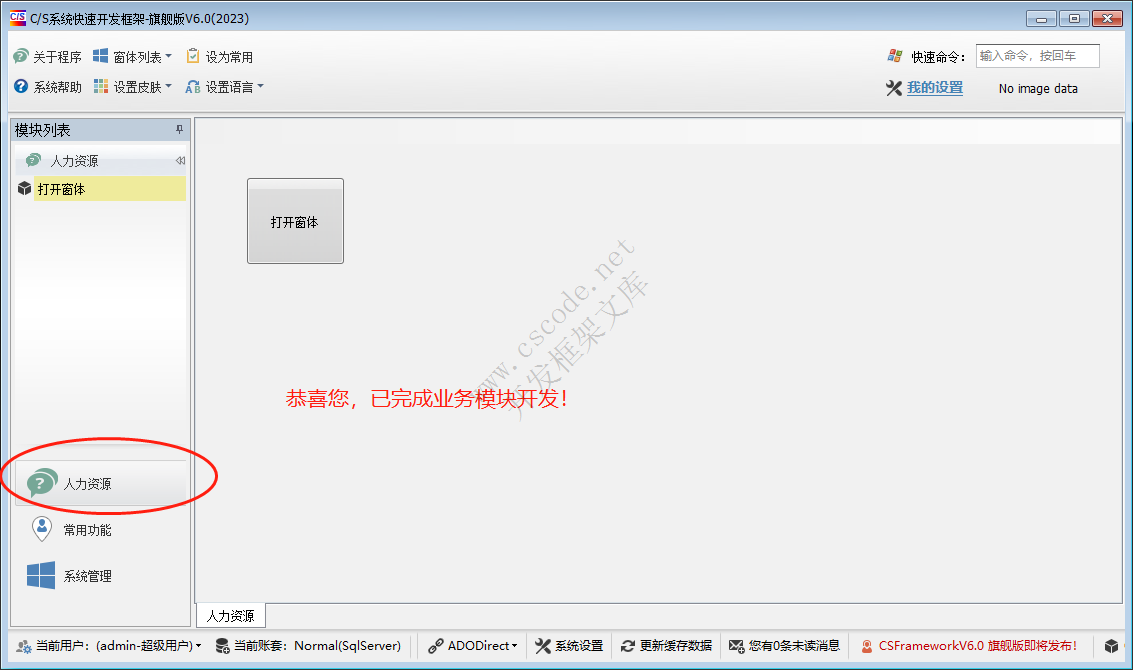Click the app logo in title bar

tap(17, 17)
